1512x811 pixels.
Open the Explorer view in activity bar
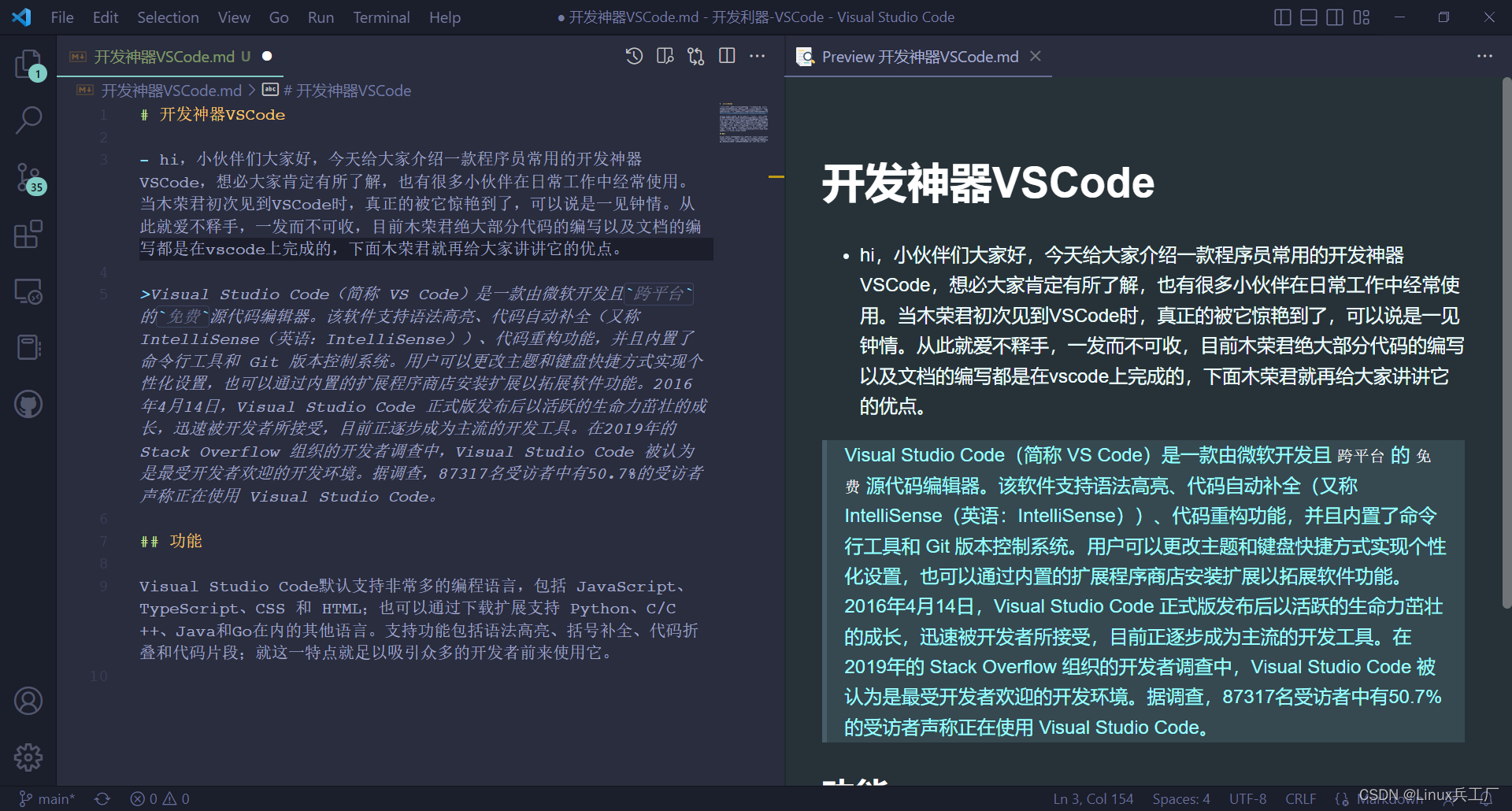click(28, 65)
